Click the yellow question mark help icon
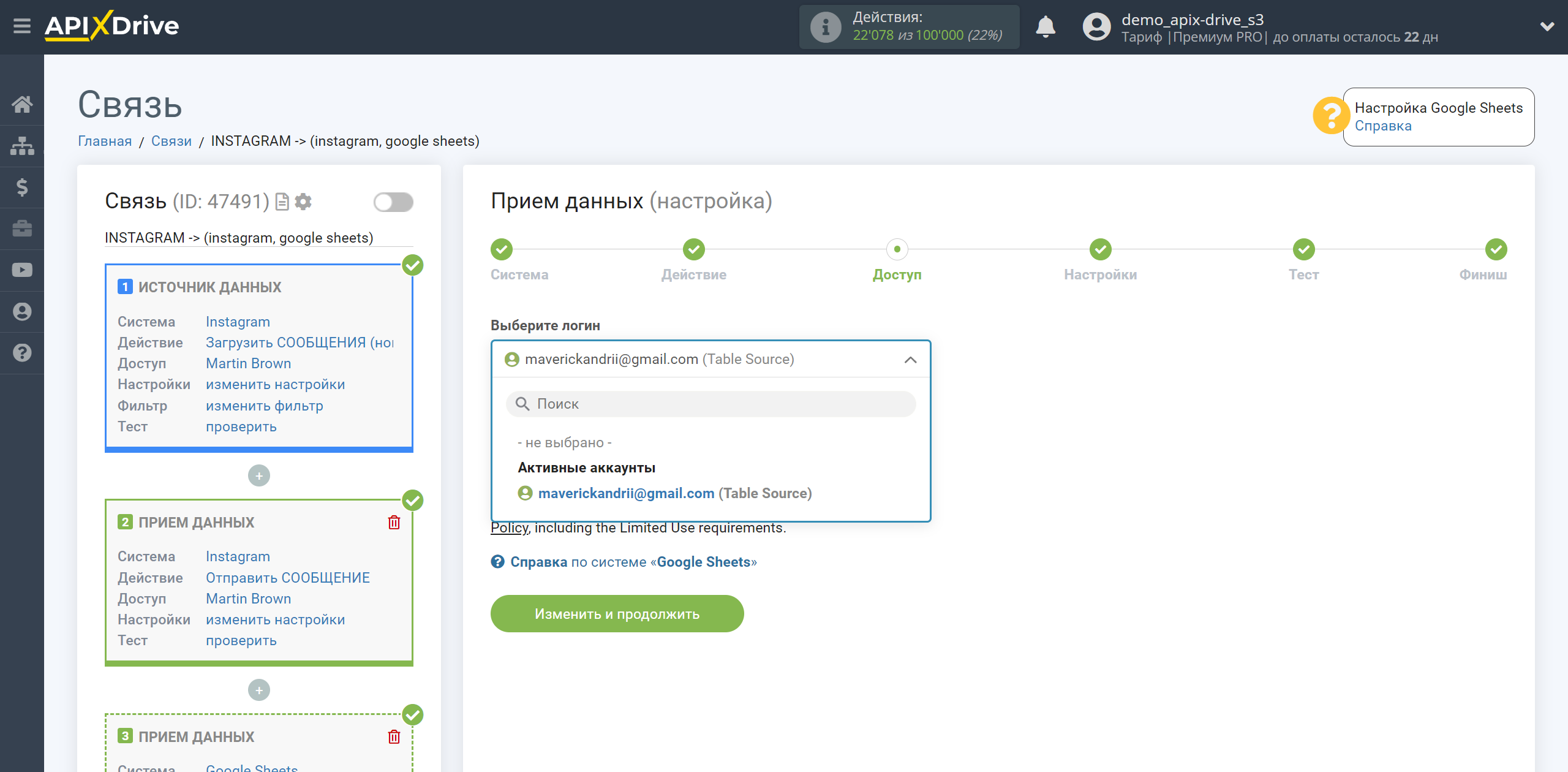Viewport: 1568px width, 772px height. (x=1330, y=116)
